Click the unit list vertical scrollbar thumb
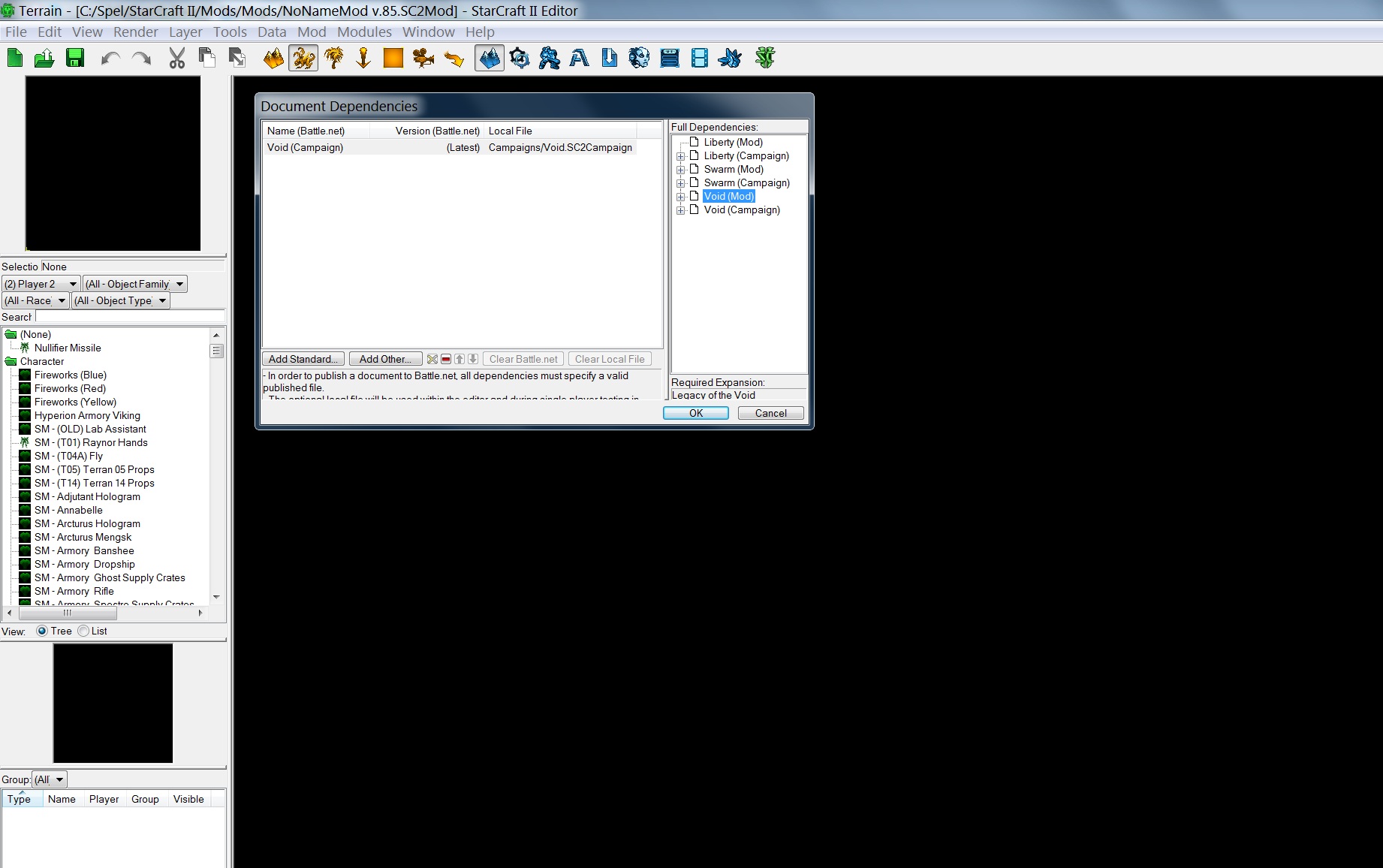The width and height of the screenshot is (1383, 868). pyautogui.click(x=217, y=351)
